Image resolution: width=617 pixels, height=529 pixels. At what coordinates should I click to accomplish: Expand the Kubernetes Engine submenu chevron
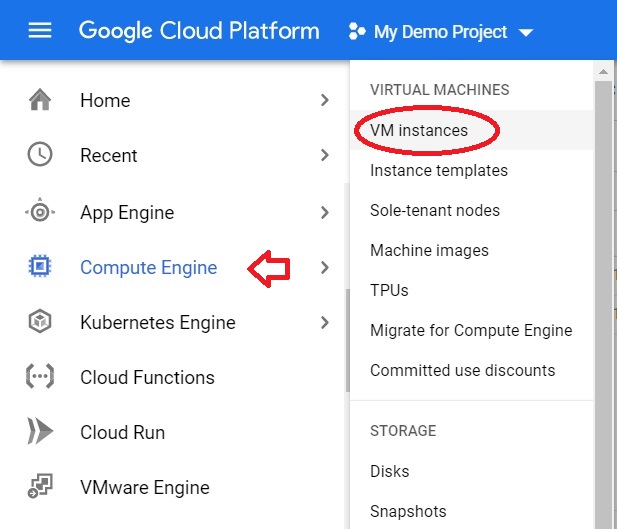(x=325, y=322)
